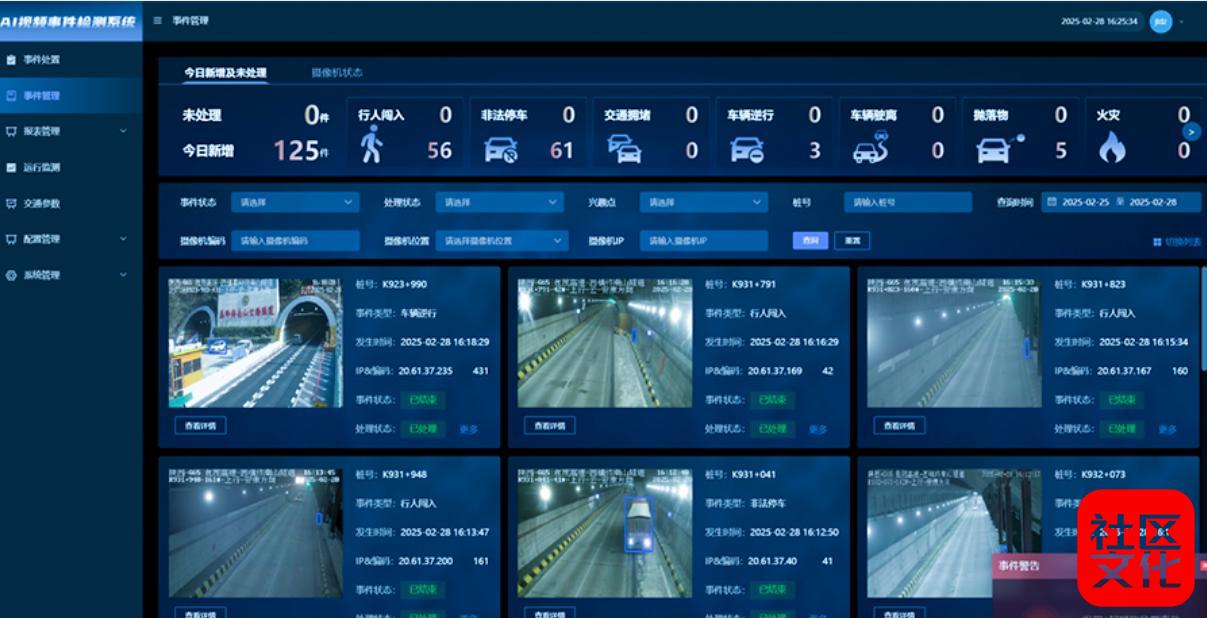This screenshot has width=1207, height=618.
Task: Click the 非法停车 illegal parking car icon
Action: [500, 150]
